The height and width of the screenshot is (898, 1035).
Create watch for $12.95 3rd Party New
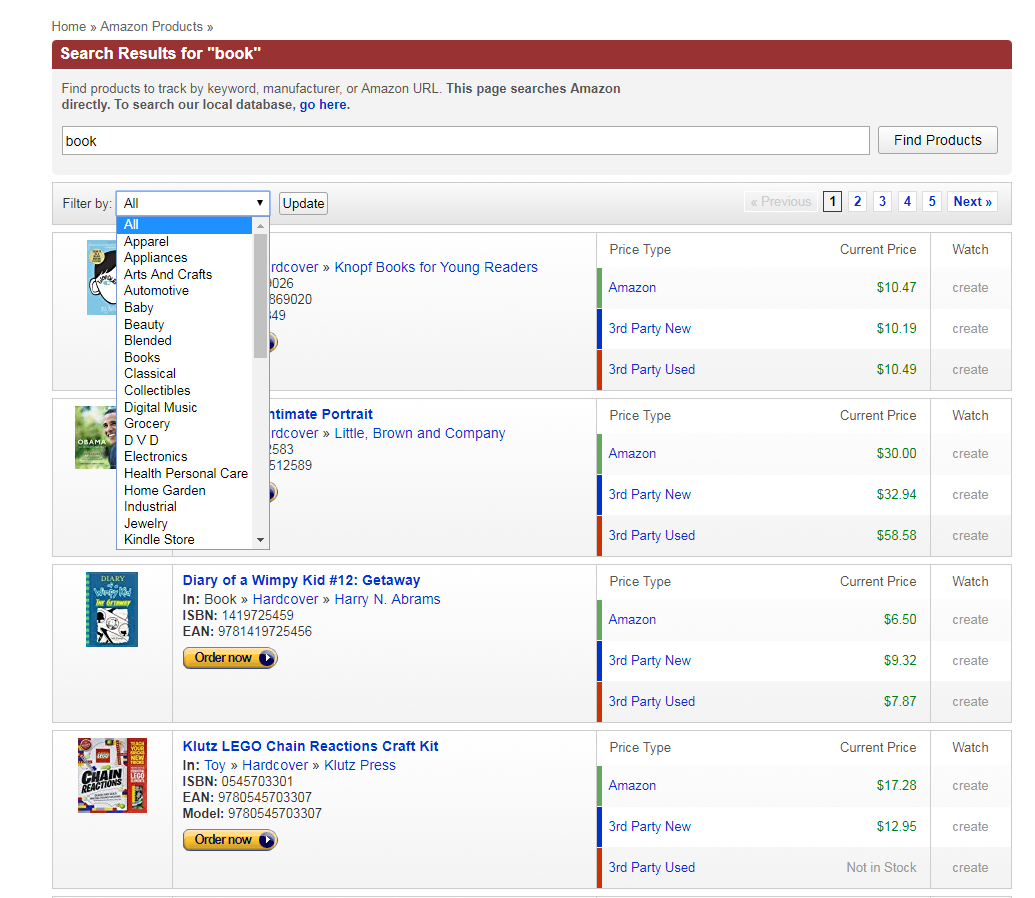(970, 827)
